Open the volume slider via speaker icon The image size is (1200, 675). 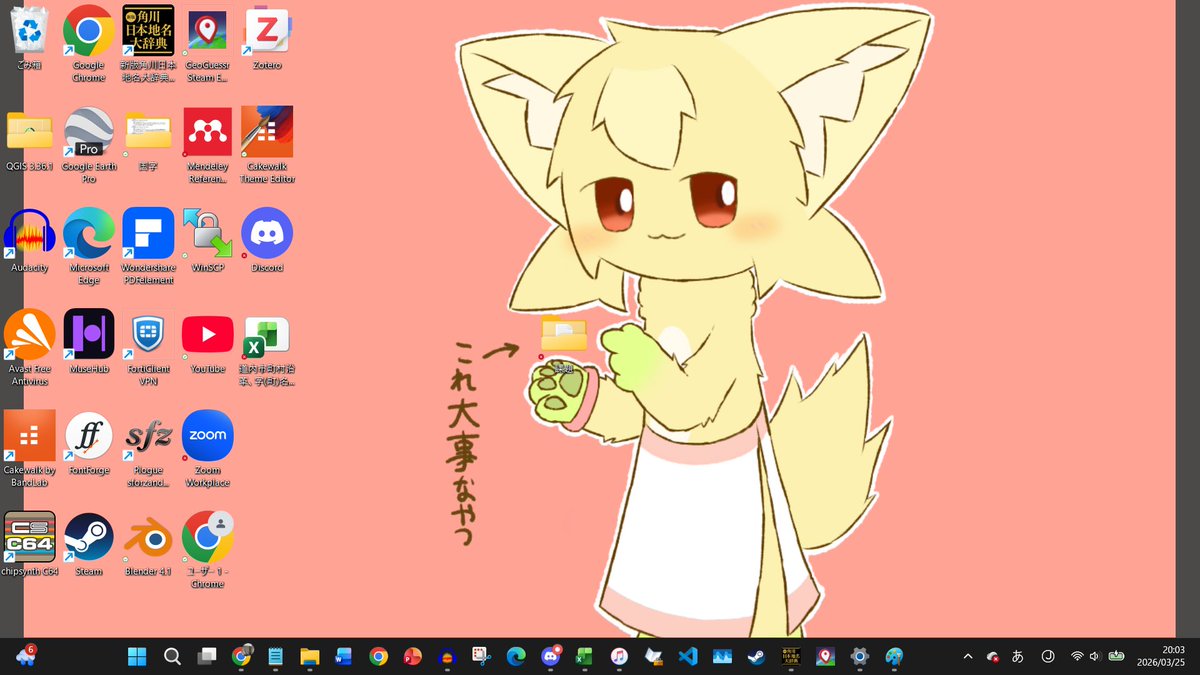(1095, 657)
